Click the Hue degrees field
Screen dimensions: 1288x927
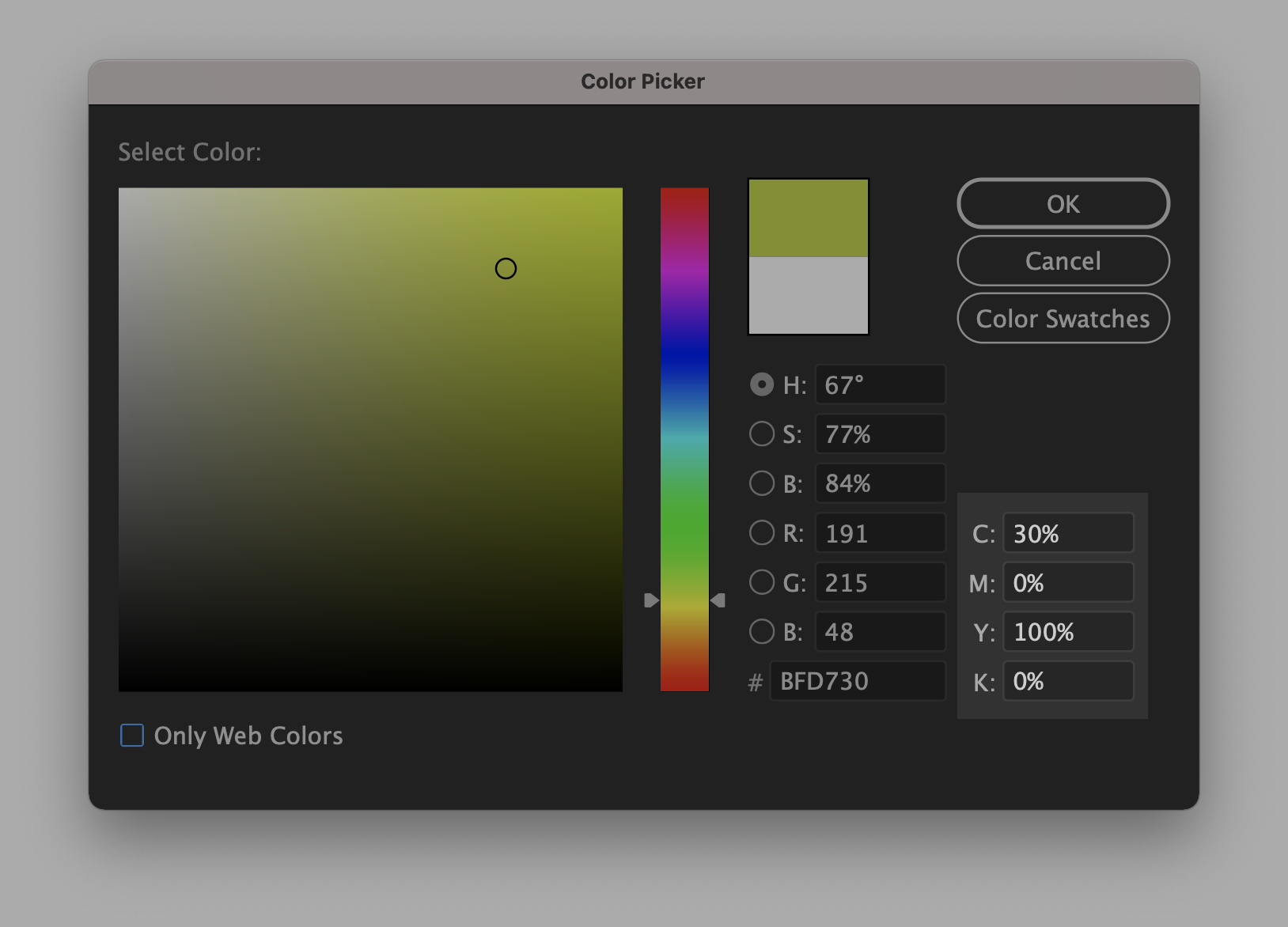tap(880, 385)
